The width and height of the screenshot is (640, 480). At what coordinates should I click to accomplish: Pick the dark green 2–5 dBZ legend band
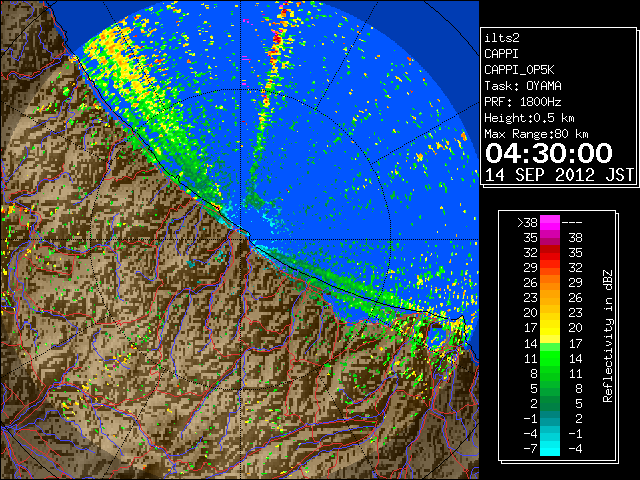[x=550, y=403]
